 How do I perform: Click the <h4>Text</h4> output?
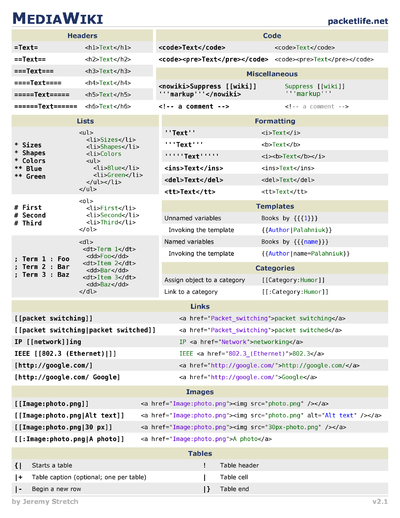pos(108,83)
